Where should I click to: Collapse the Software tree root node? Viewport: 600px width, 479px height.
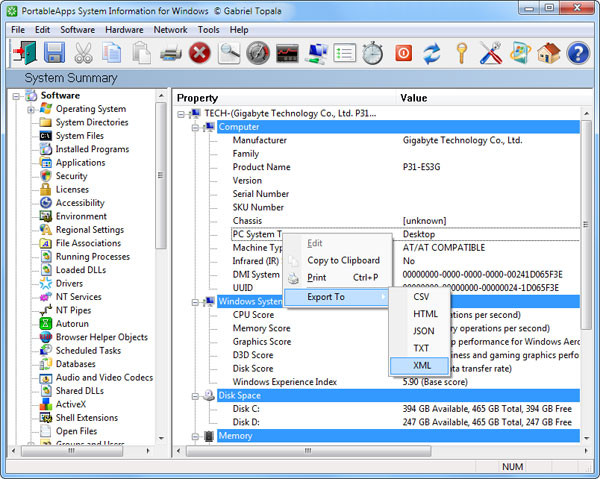point(16,96)
